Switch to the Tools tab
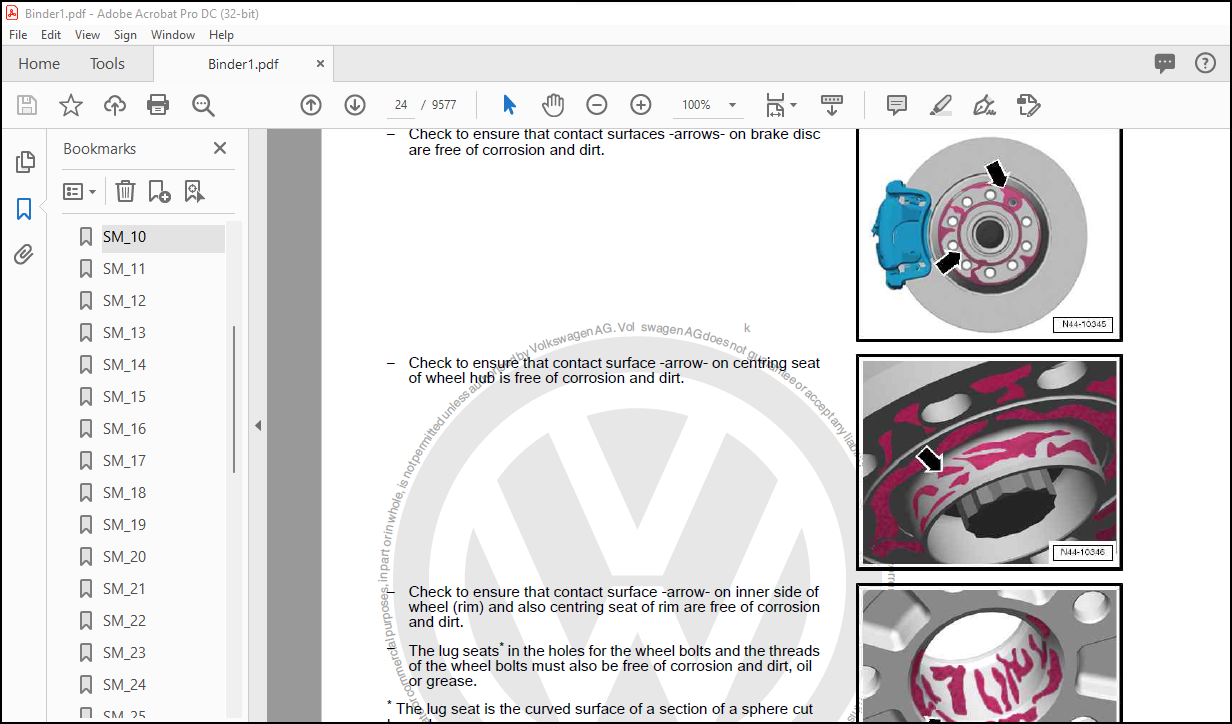This screenshot has width=1232, height=724. (107, 63)
